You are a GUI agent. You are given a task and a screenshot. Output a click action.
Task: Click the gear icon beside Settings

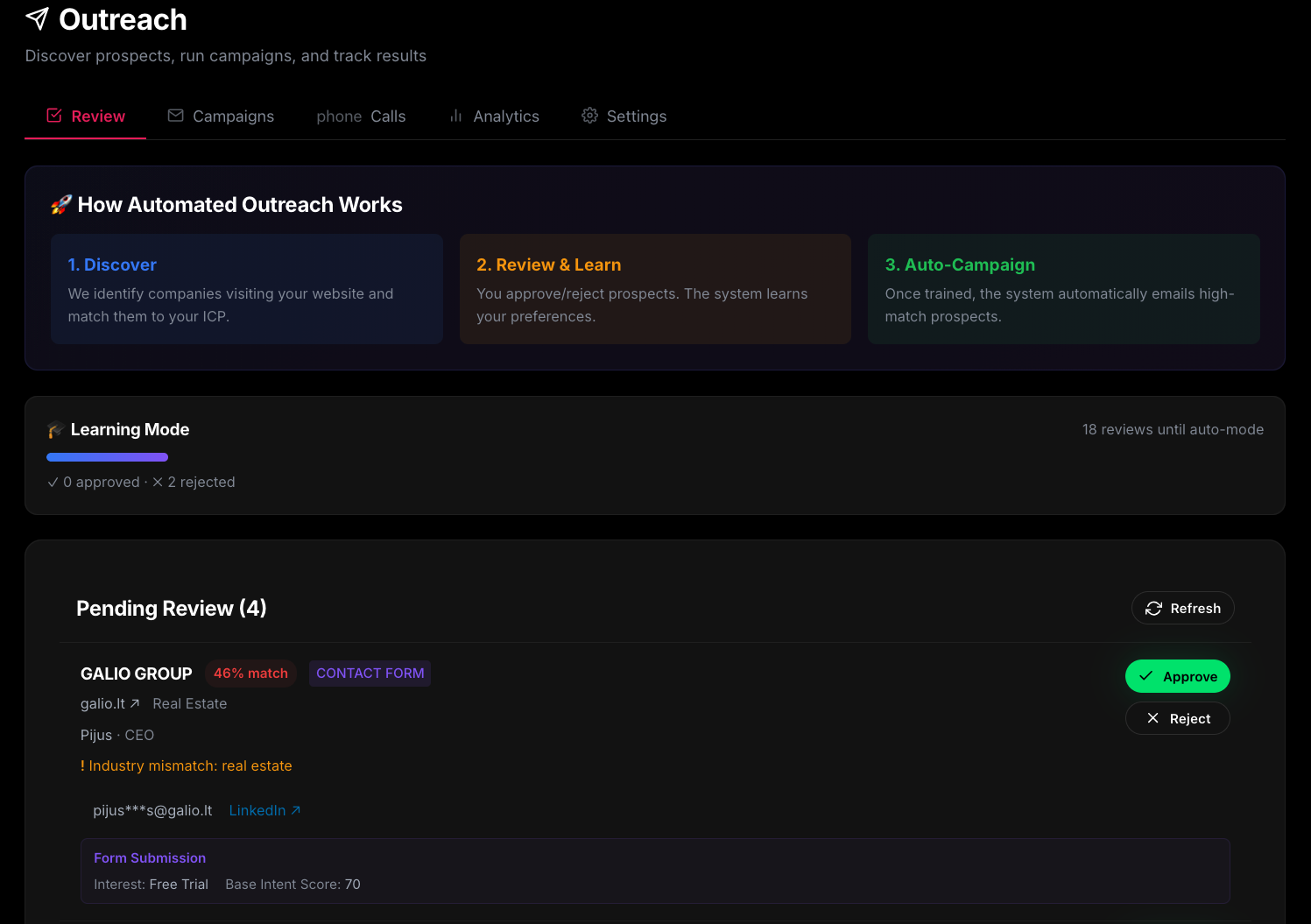(589, 115)
